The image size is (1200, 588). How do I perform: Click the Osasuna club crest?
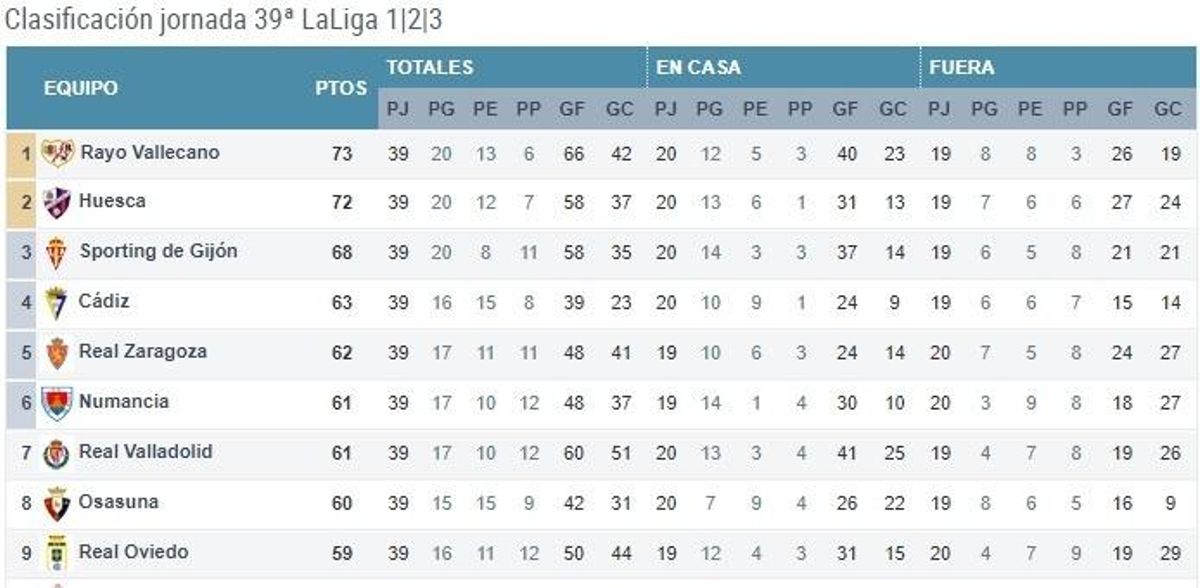[57, 503]
